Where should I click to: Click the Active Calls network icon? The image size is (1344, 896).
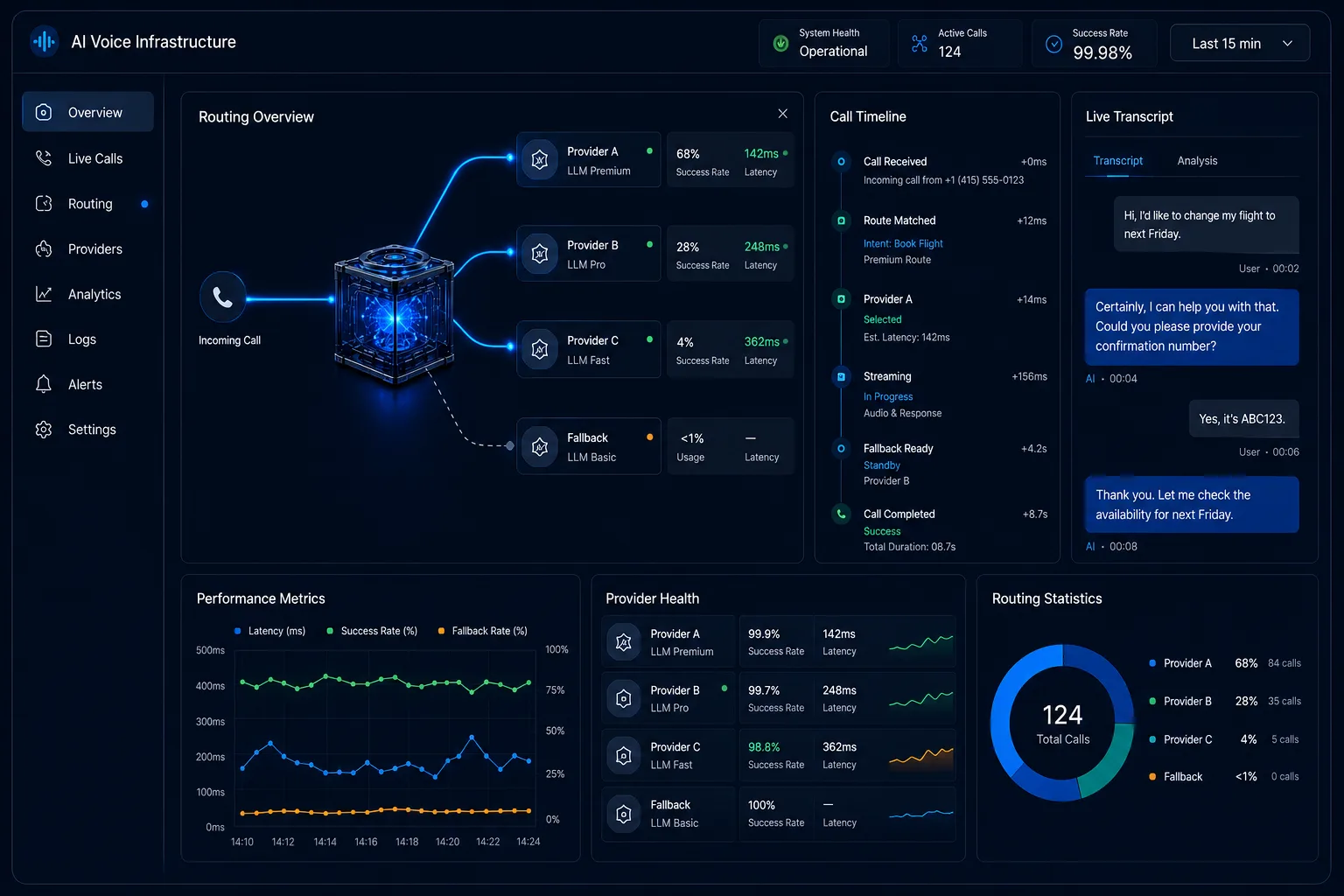[920, 43]
